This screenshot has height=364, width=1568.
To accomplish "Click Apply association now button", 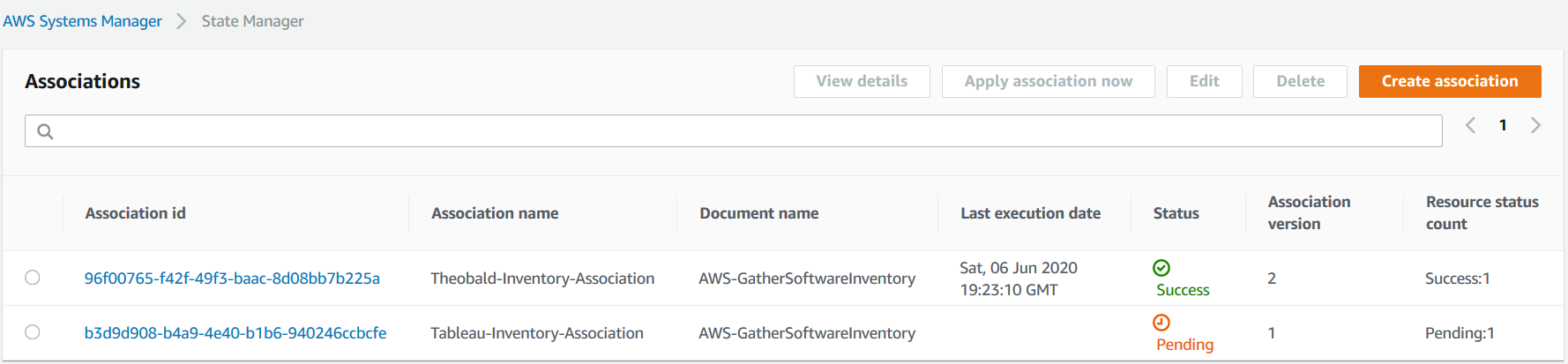I will (x=1049, y=81).
